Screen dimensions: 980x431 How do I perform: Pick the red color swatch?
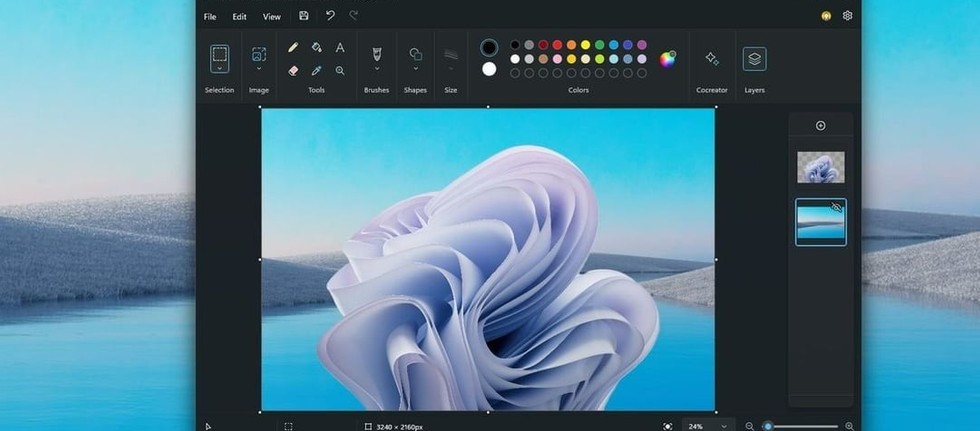pyautogui.click(x=558, y=45)
